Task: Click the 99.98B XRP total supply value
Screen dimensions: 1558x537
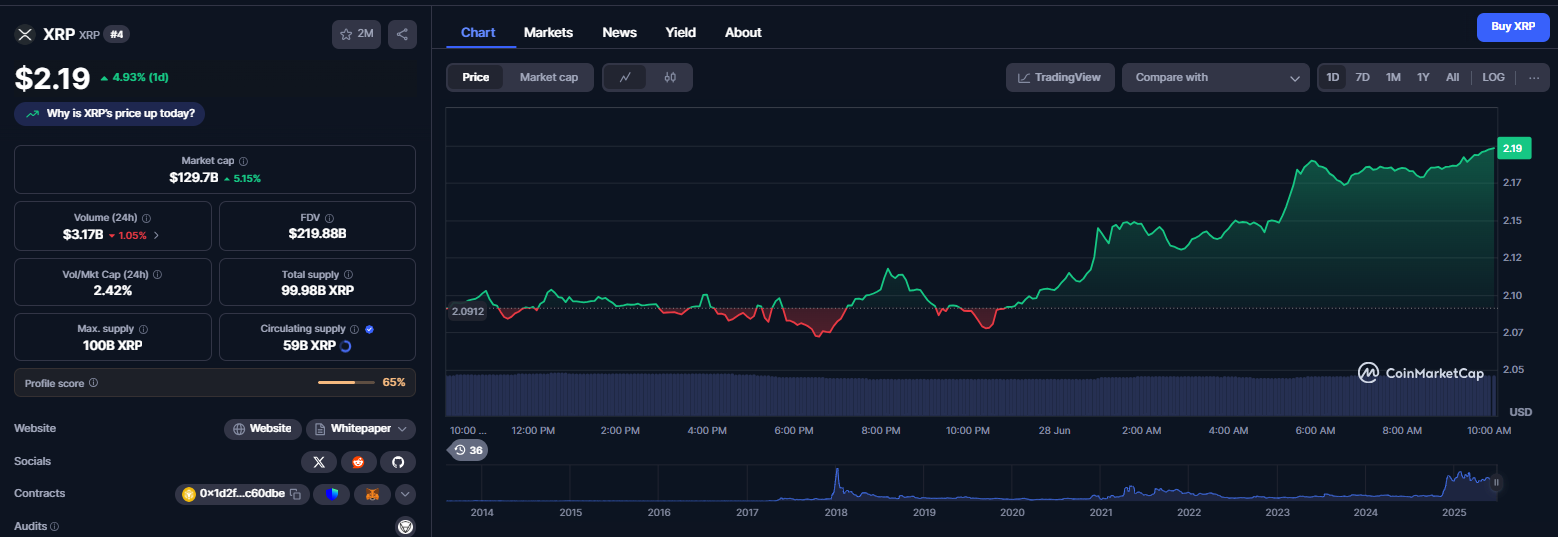Action: [x=317, y=291]
